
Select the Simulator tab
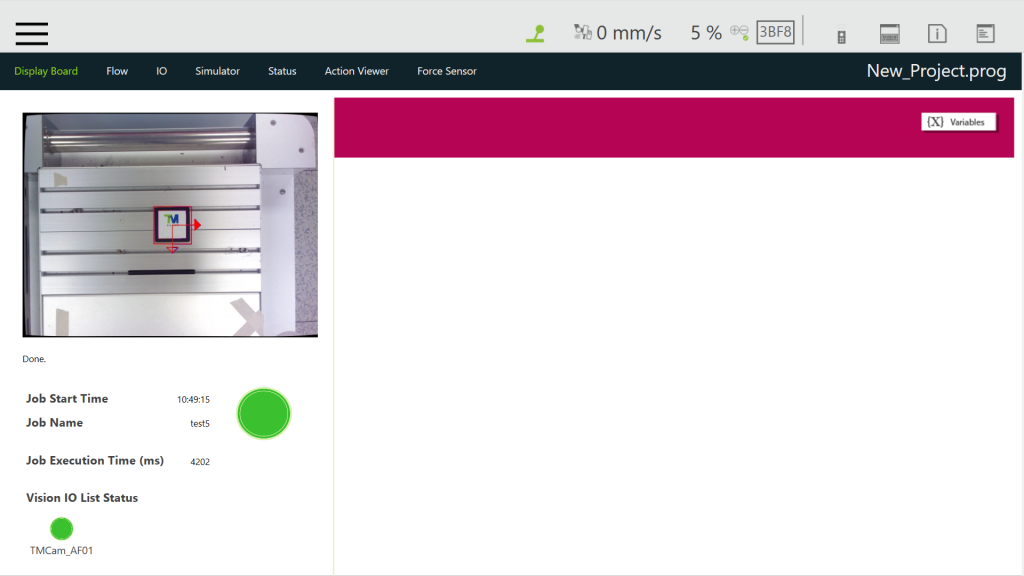coord(217,71)
